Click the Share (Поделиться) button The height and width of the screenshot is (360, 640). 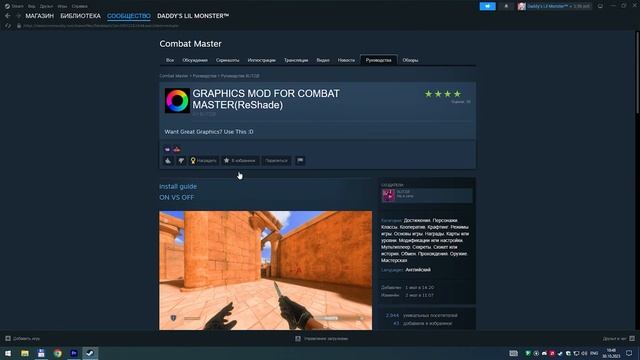tap(276, 161)
